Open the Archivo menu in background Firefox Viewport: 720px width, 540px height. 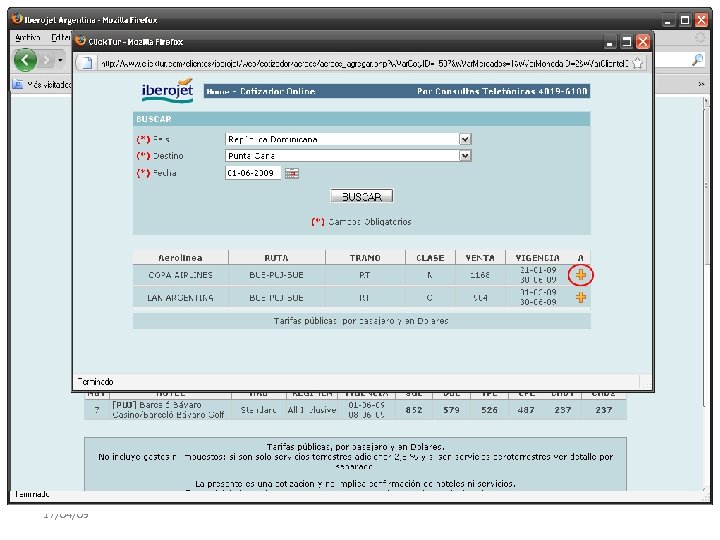[28, 38]
